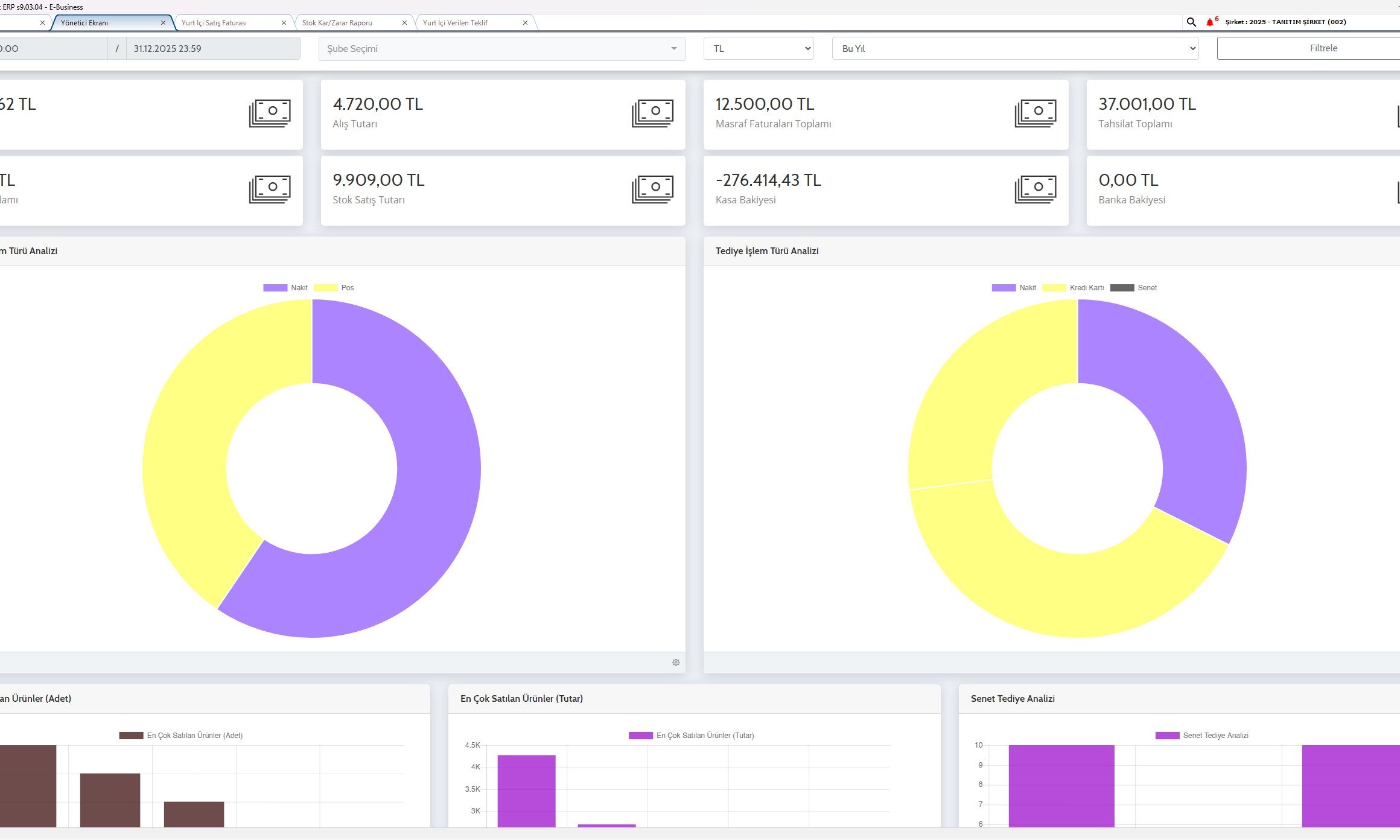Close the Stok Kar/Zarar Raporu tab
1400x840 pixels.
[404, 23]
